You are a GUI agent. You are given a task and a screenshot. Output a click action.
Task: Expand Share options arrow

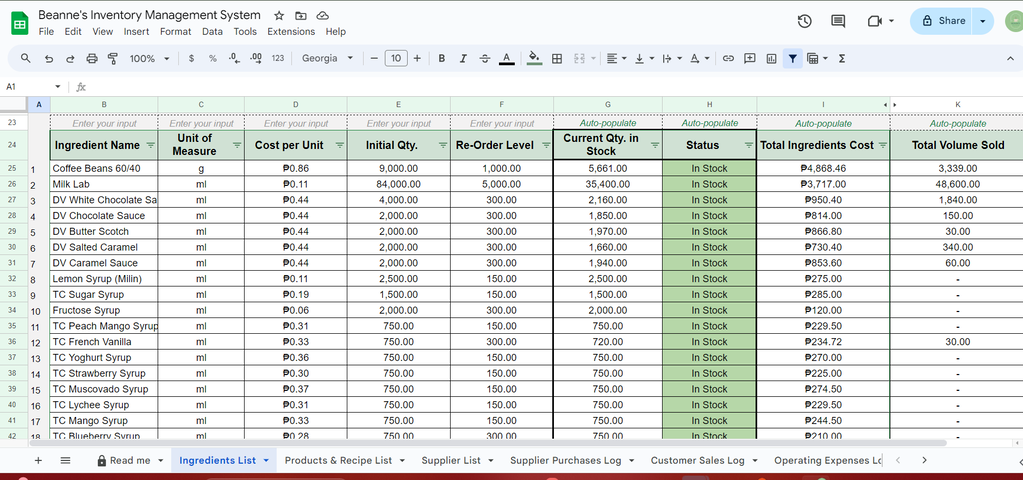pos(983,21)
